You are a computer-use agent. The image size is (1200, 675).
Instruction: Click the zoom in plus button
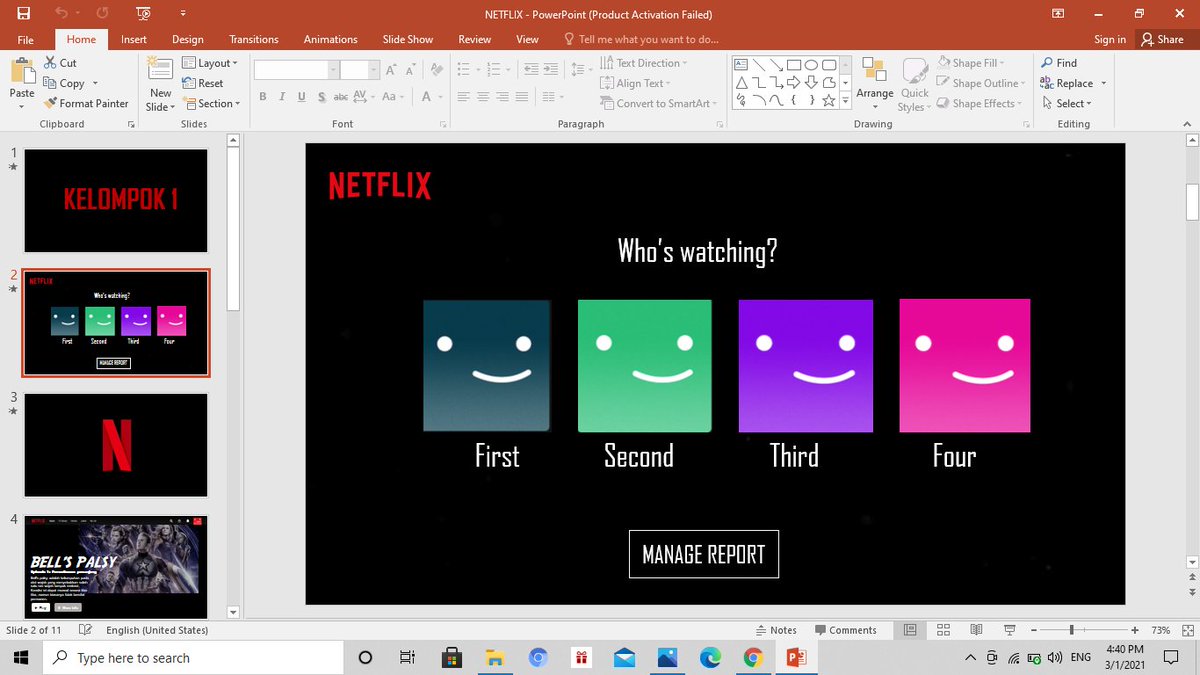1135,630
